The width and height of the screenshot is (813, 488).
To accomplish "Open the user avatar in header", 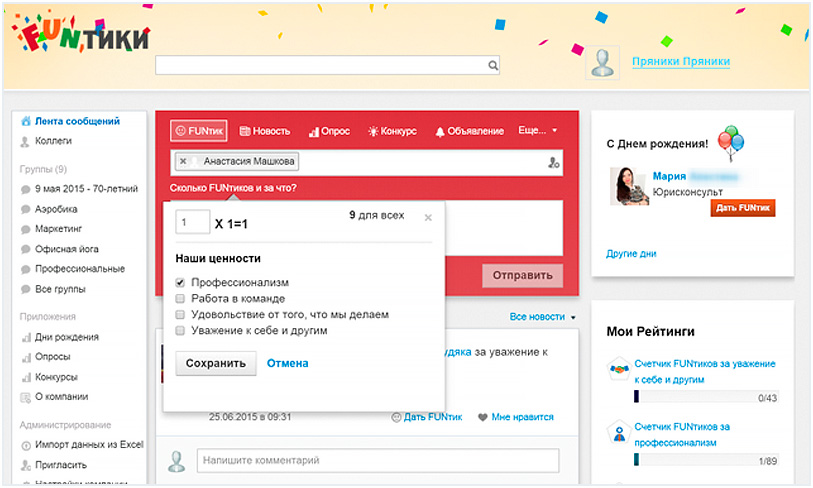I will (x=602, y=63).
